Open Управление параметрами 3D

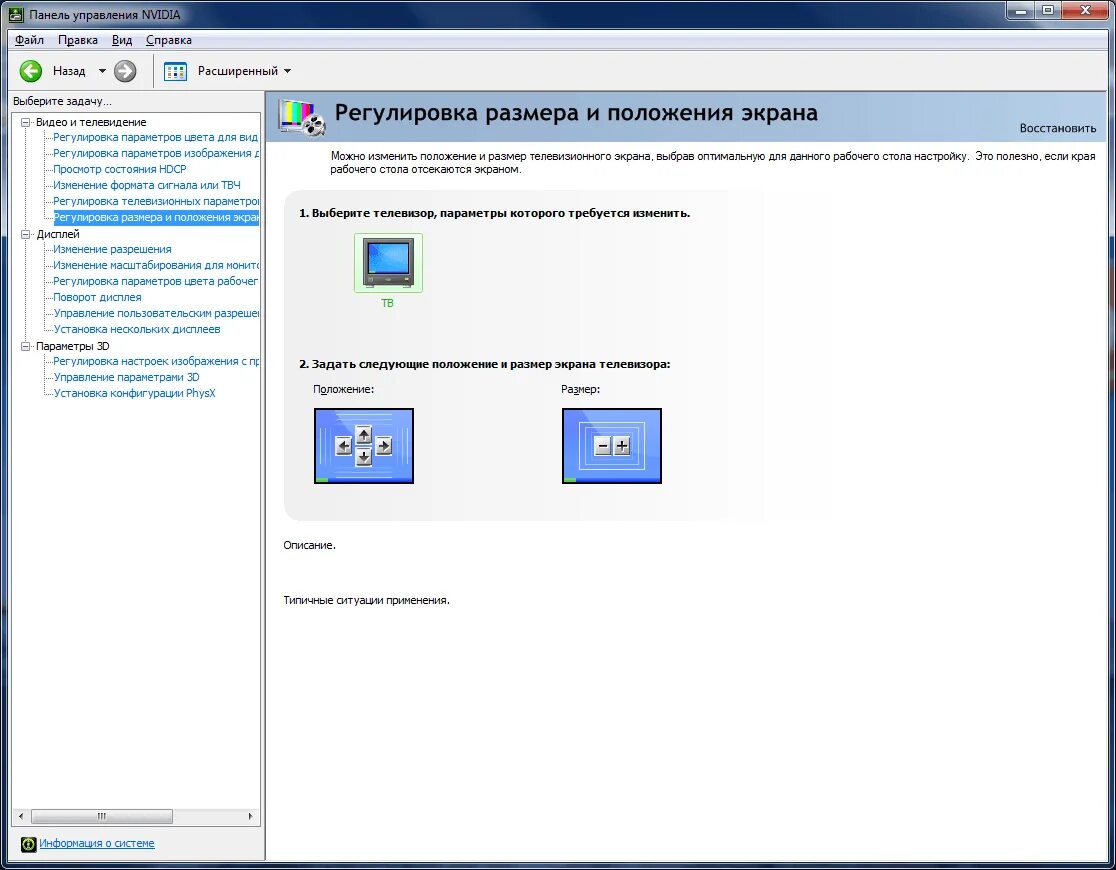click(x=127, y=377)
